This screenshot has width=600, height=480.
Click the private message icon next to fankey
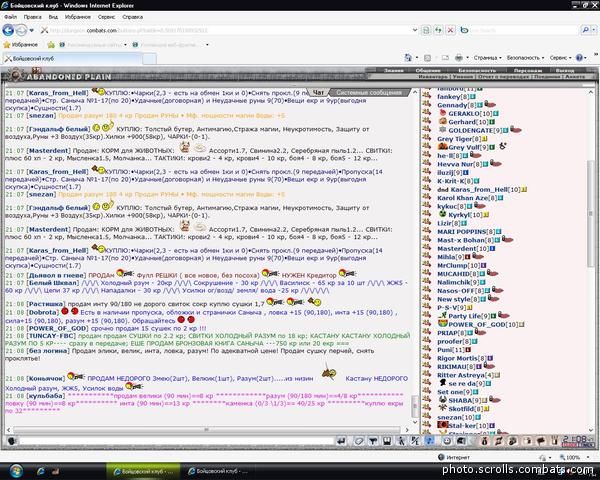click(427, 97)
